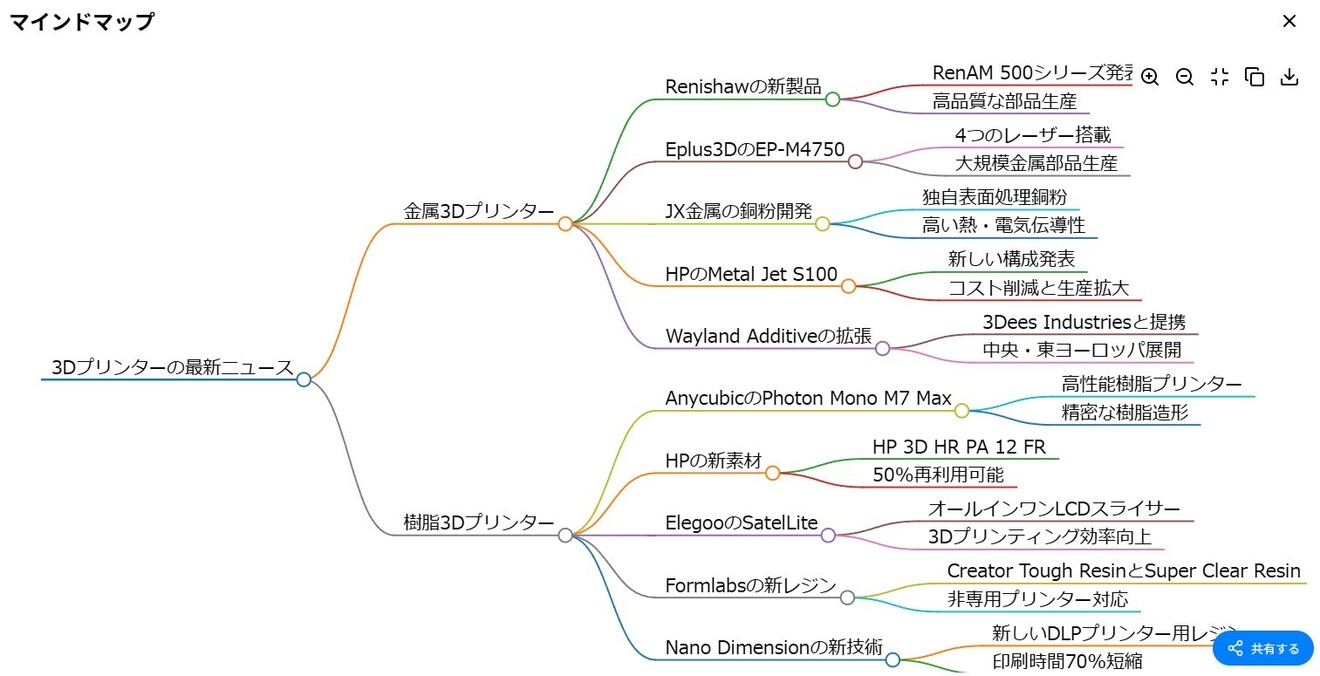The width and height of the screenshot is (1320, 676).
Task: Click the マインドマップ dialog title
Action: 82,21
